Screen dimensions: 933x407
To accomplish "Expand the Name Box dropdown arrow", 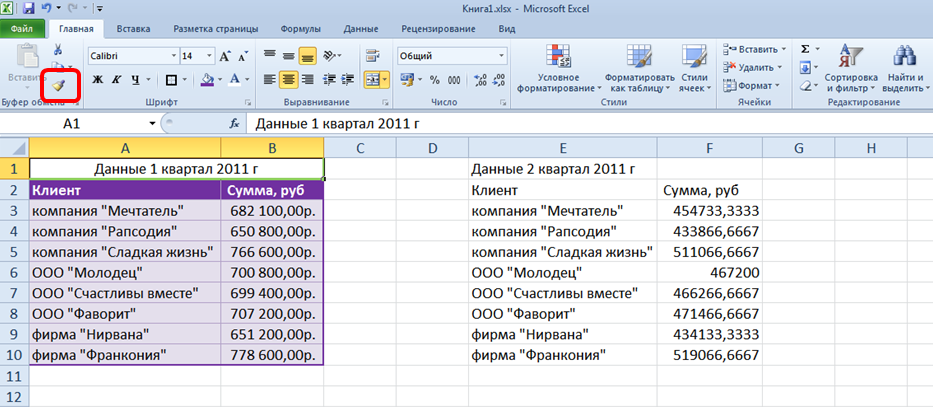I will click(x=152, y=124).
